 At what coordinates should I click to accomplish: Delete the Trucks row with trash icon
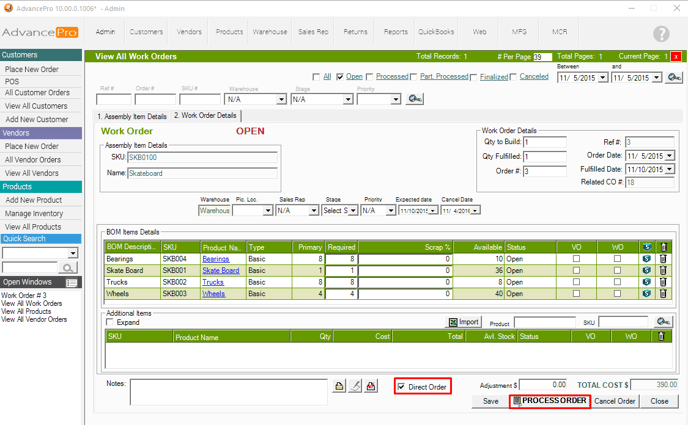pos(662,283)
